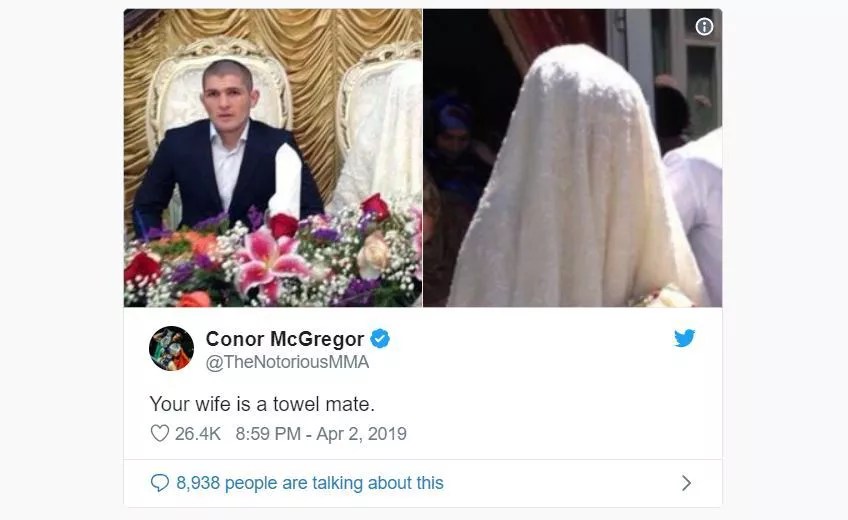The image size is (848, 520).
Task: Open the right photo of white veil
Action: [572, 158]
